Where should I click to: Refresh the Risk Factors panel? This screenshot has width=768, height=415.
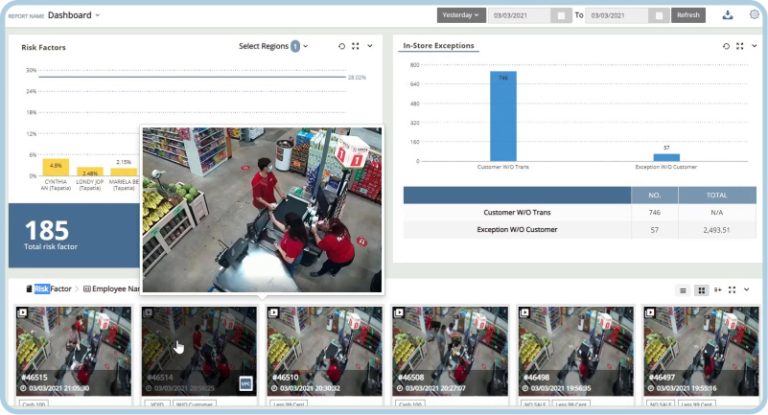(342, 46)
